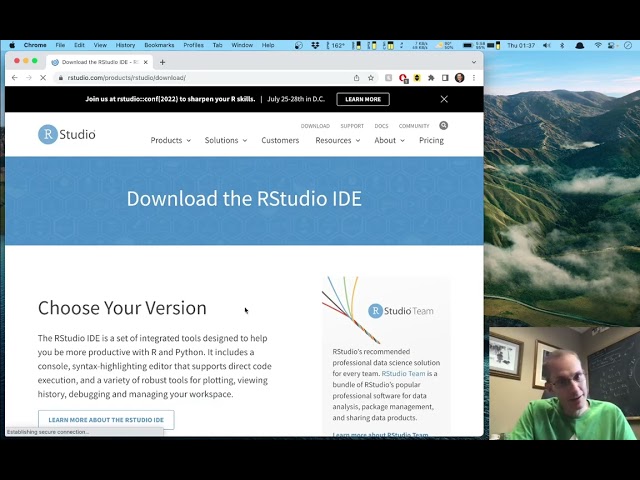Click the Wi-Fi icon in menu bar
This screenshot has width=640, height=480.
click(598, 45)
